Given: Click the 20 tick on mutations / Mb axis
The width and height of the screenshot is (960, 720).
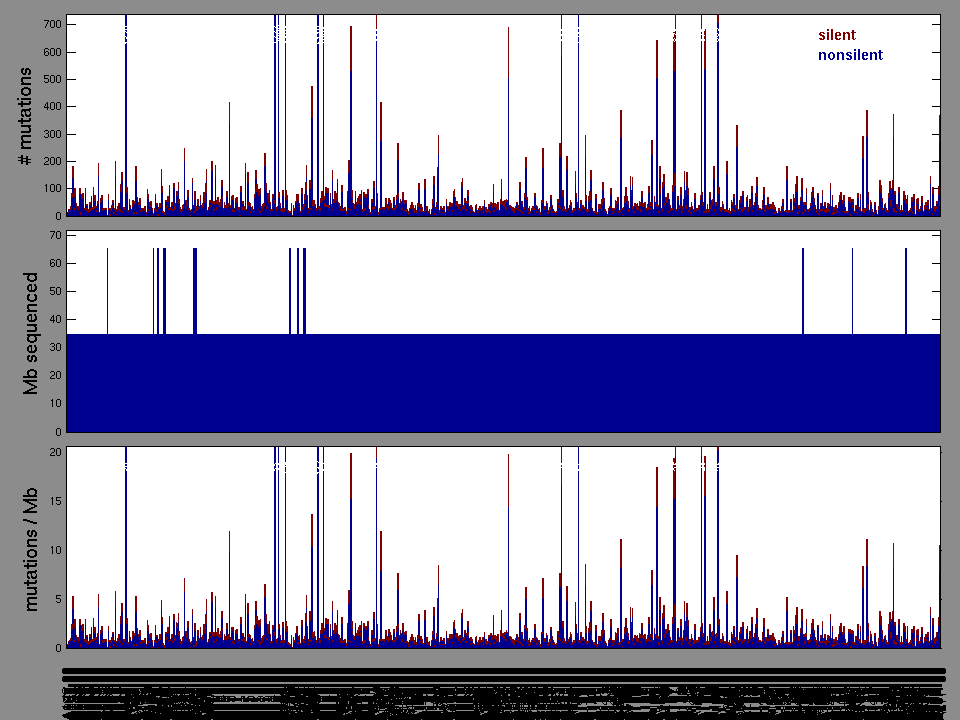Looking at the screenshot, I should pyautogui.click(x=55, y=452).
